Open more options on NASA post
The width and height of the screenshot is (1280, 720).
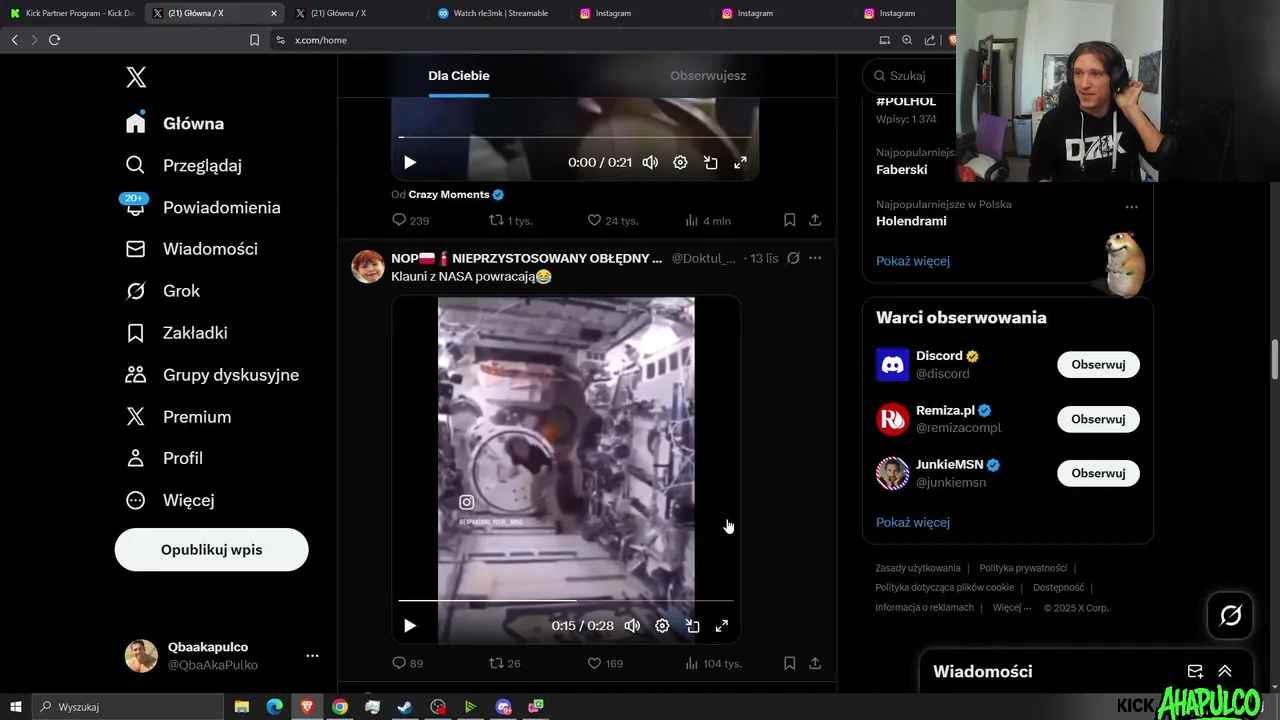point(815,258)
